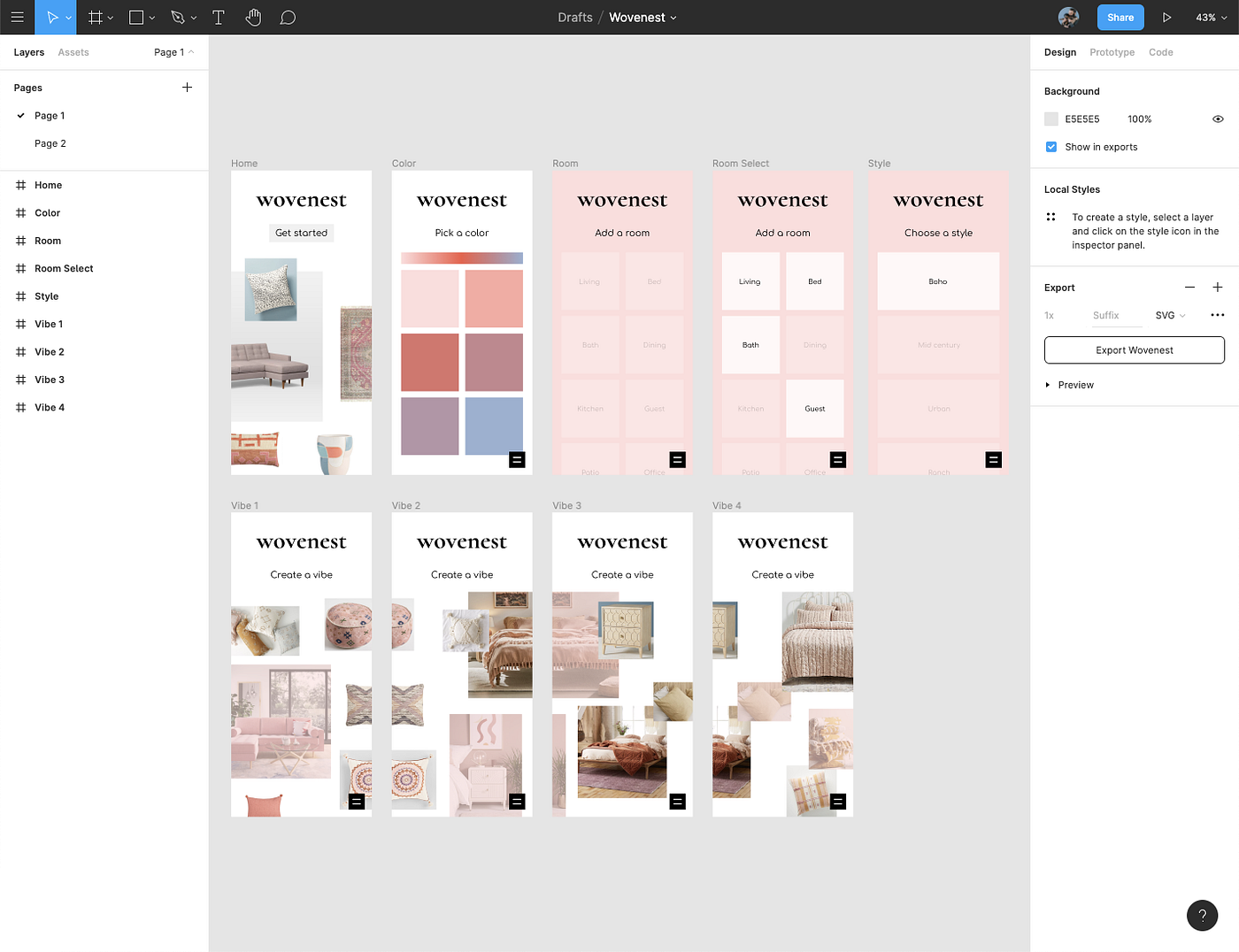Screen dimensions: 1239x952
Task: Select the Text tool
Action: pos(219,17)
